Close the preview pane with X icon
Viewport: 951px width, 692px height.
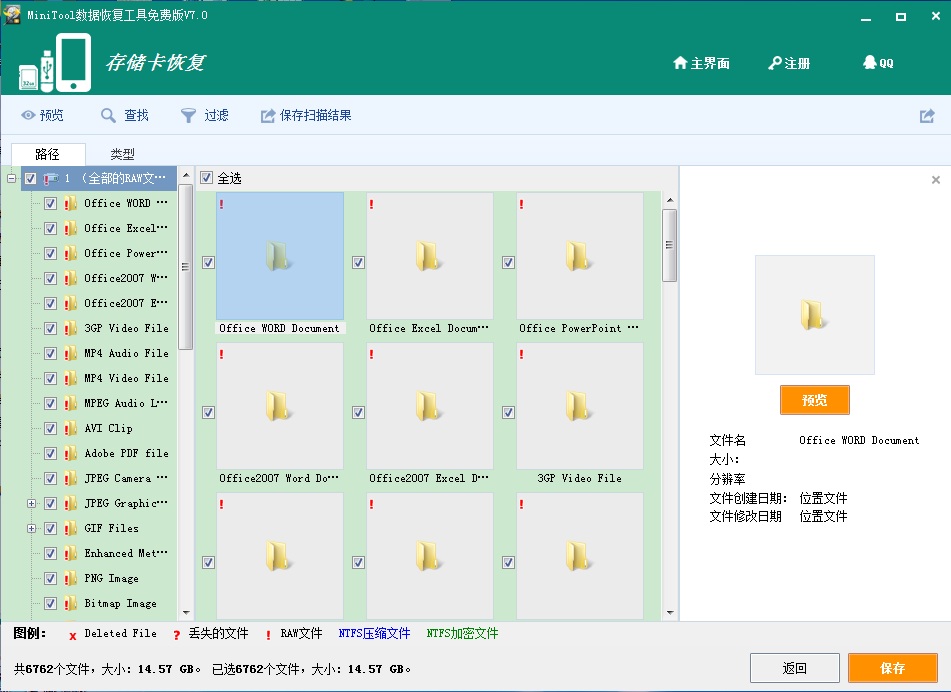936,180
